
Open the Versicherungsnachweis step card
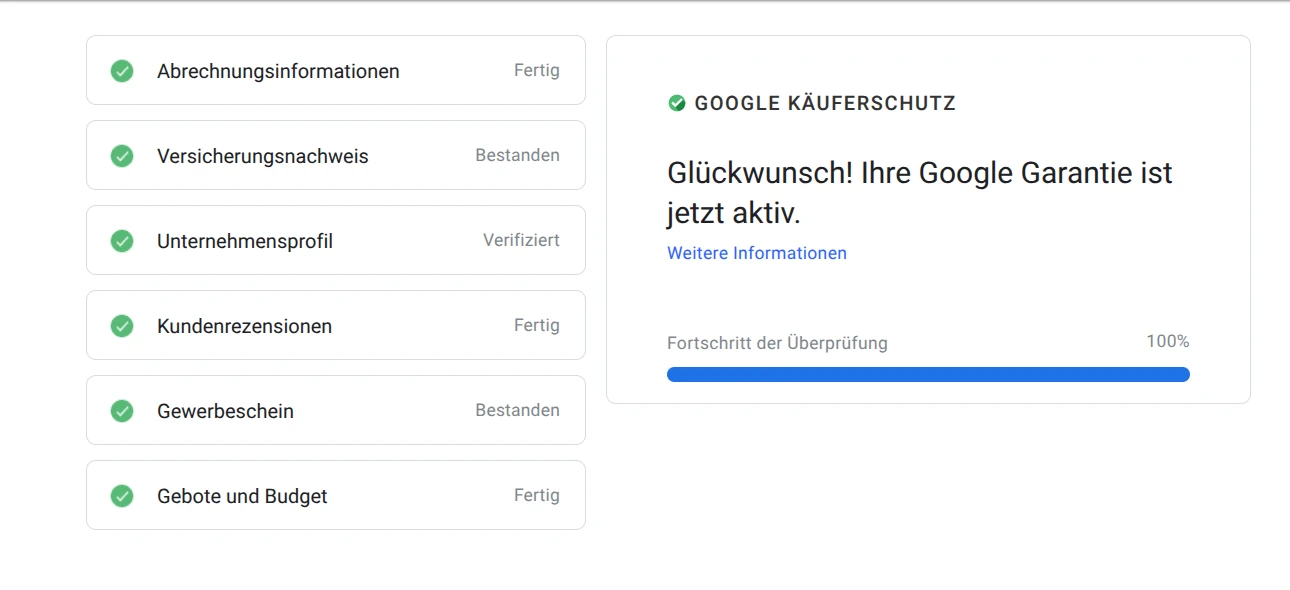[336, 155]
